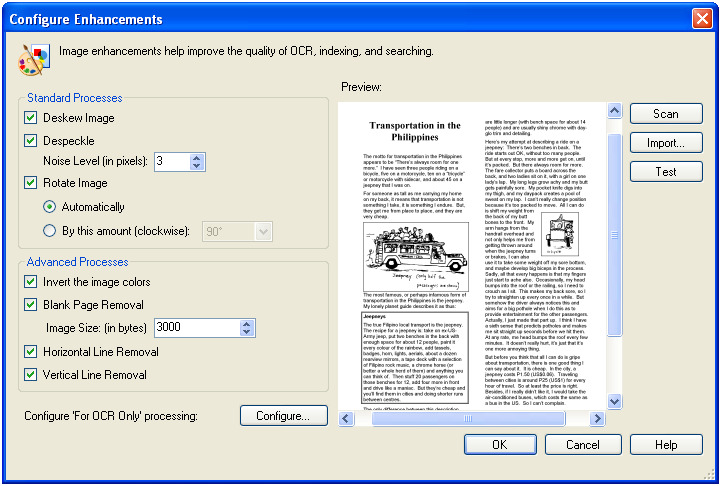This screenshot has height=486, width=722.
Task: Disable Horizontal Line Removal
Action: coord(30,351)
